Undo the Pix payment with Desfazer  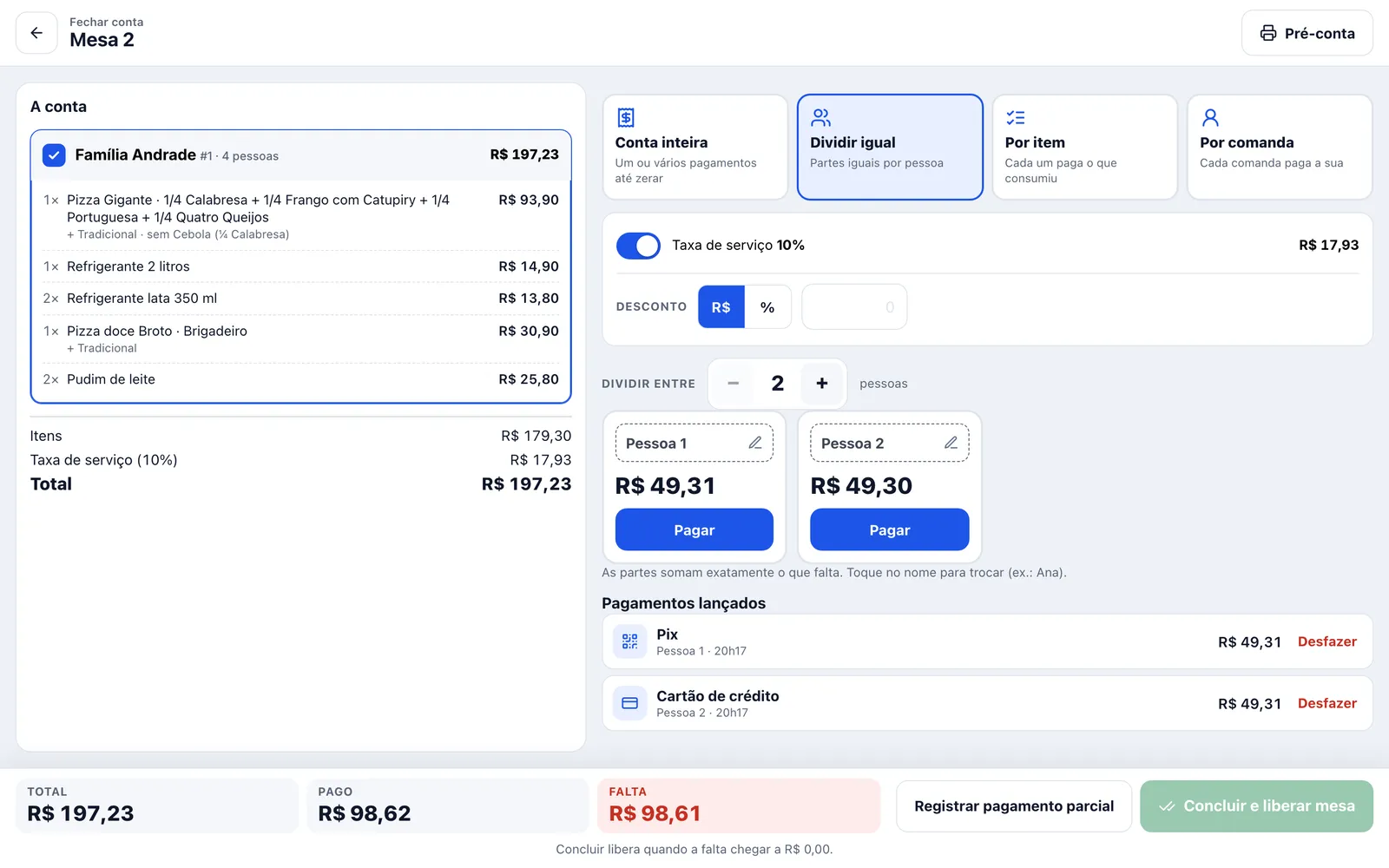[1326, 641]
